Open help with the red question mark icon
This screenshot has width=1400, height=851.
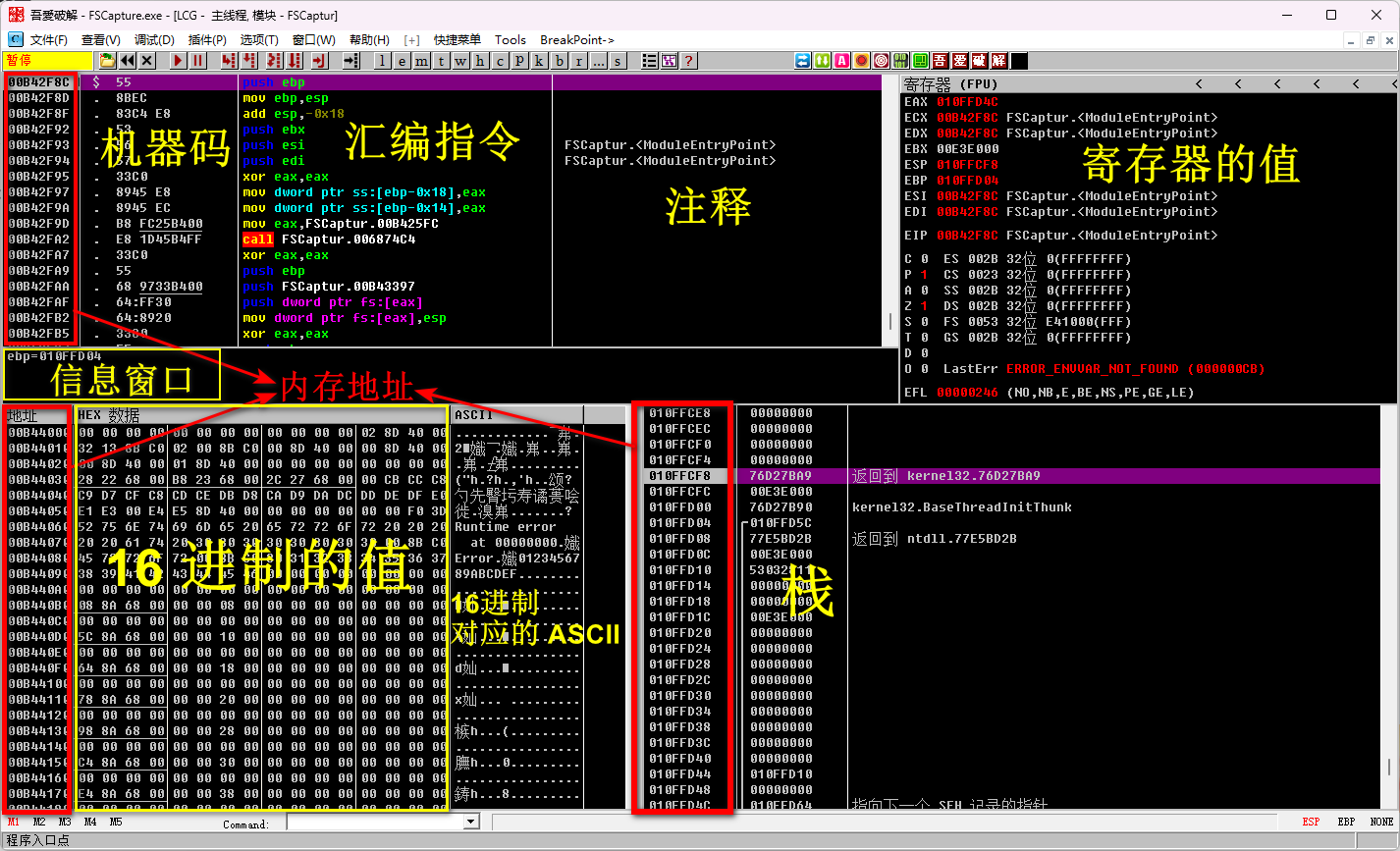688,60
